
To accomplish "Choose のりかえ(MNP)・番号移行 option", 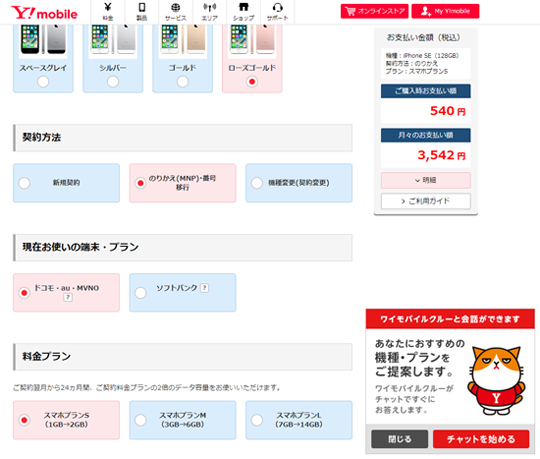I will 183,183.
